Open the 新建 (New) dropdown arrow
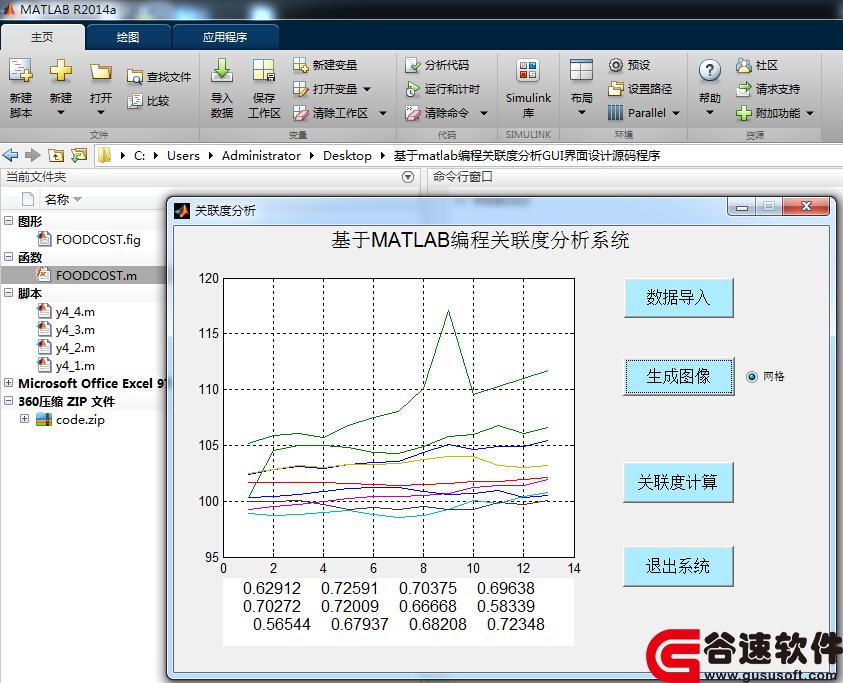This screenshot has width=843, height=683. (x=61, y=112)
